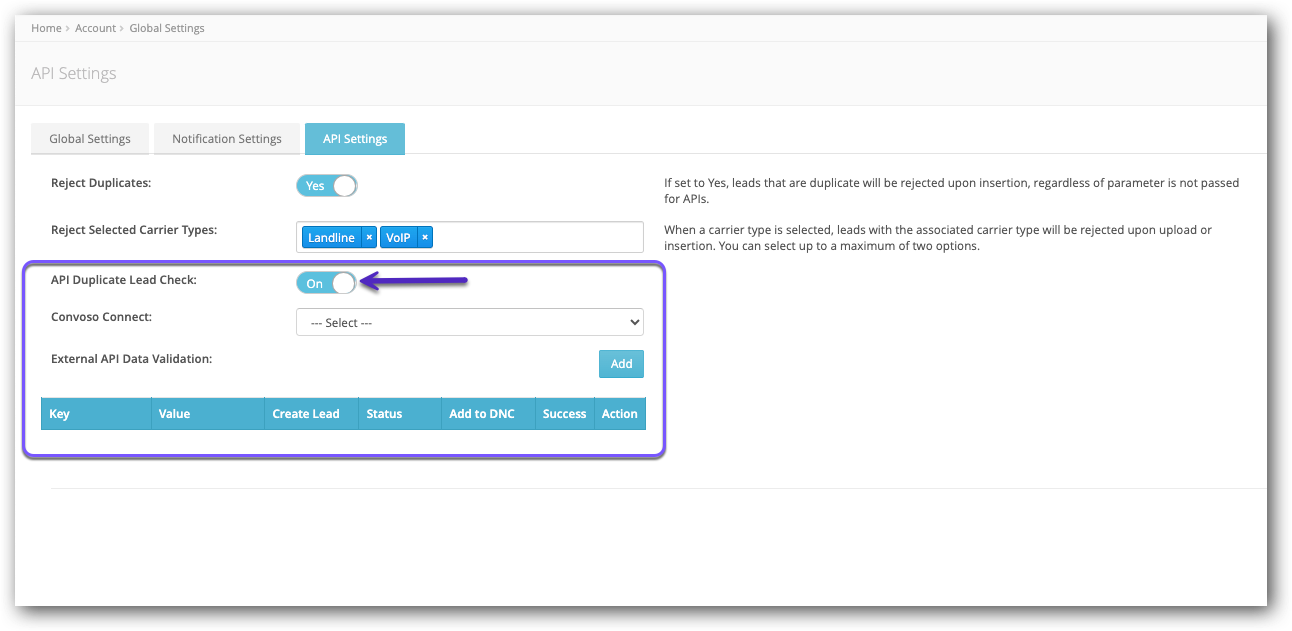Click the Action column header
Image resolution: width=1292 pixels, height=631 pixels.
click(620, 413)
